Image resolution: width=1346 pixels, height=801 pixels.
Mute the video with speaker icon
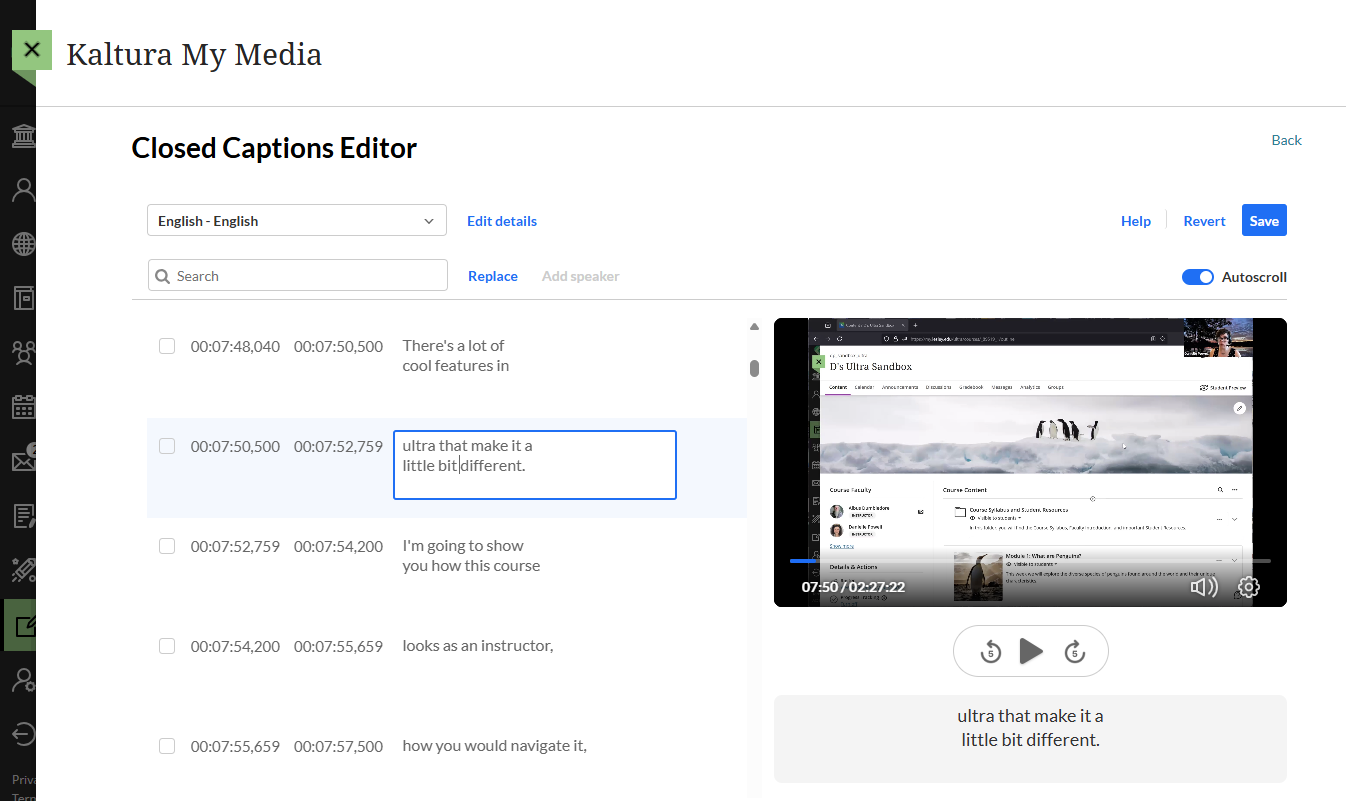click(1204, 587)
